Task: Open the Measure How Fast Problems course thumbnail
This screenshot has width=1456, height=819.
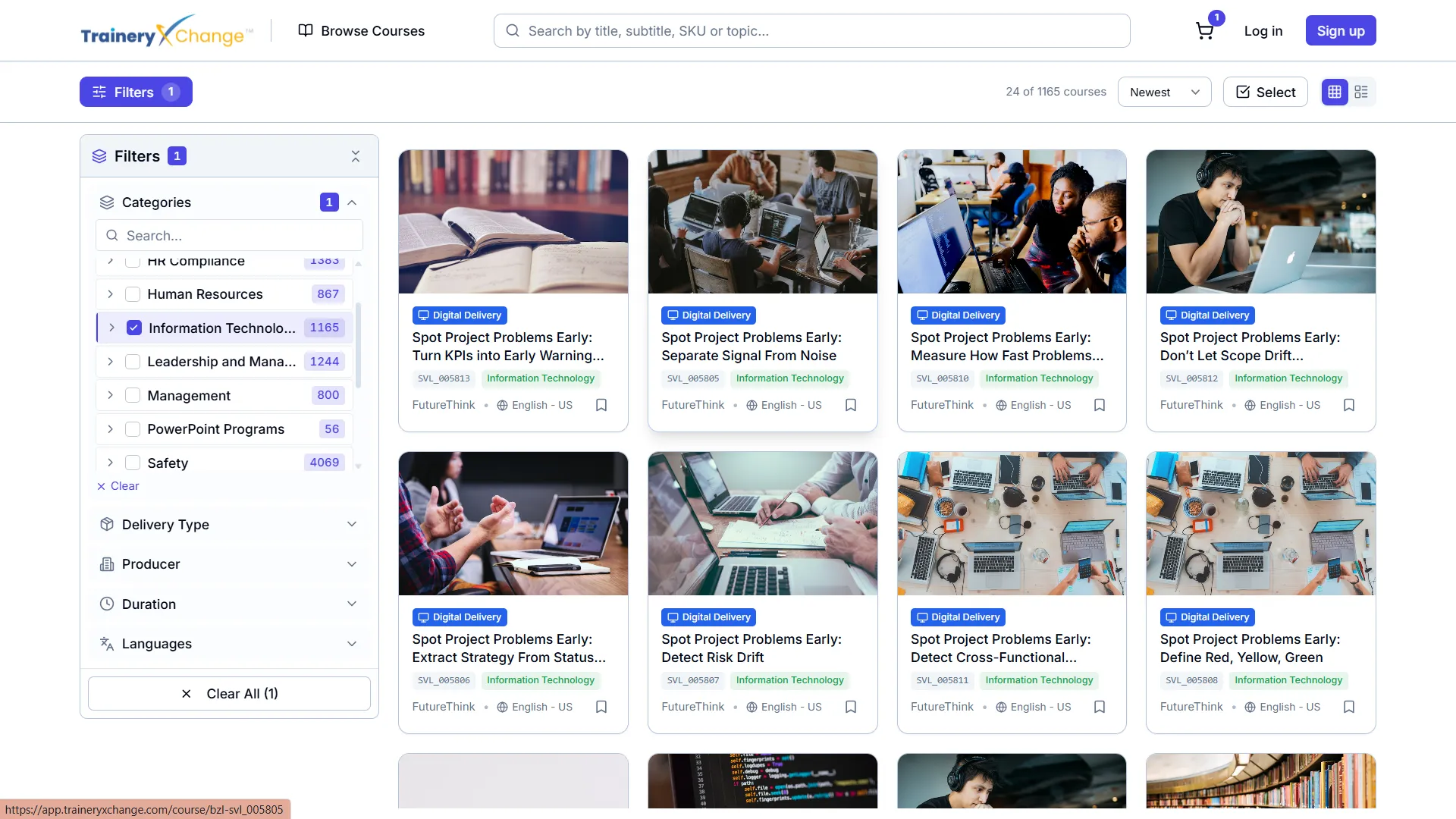Action: (1012, 221)
